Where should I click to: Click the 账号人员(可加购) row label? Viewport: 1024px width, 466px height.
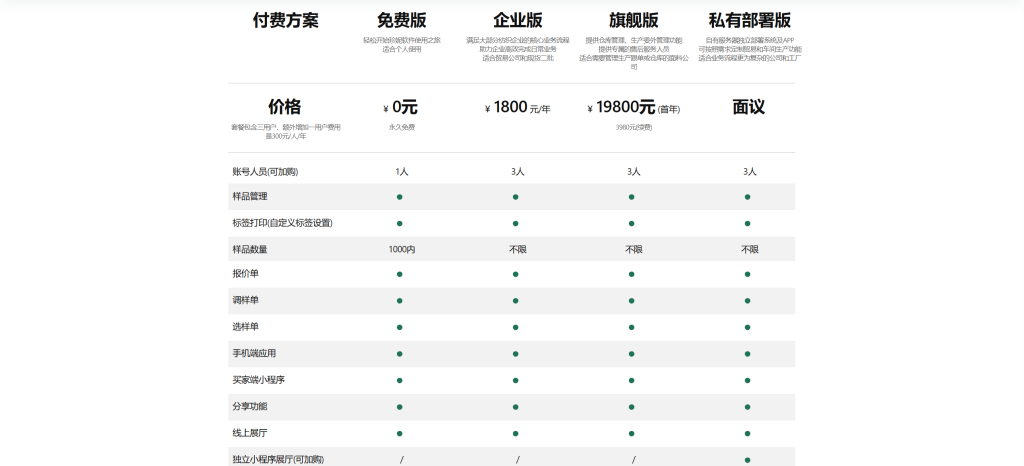click(265, 172)
